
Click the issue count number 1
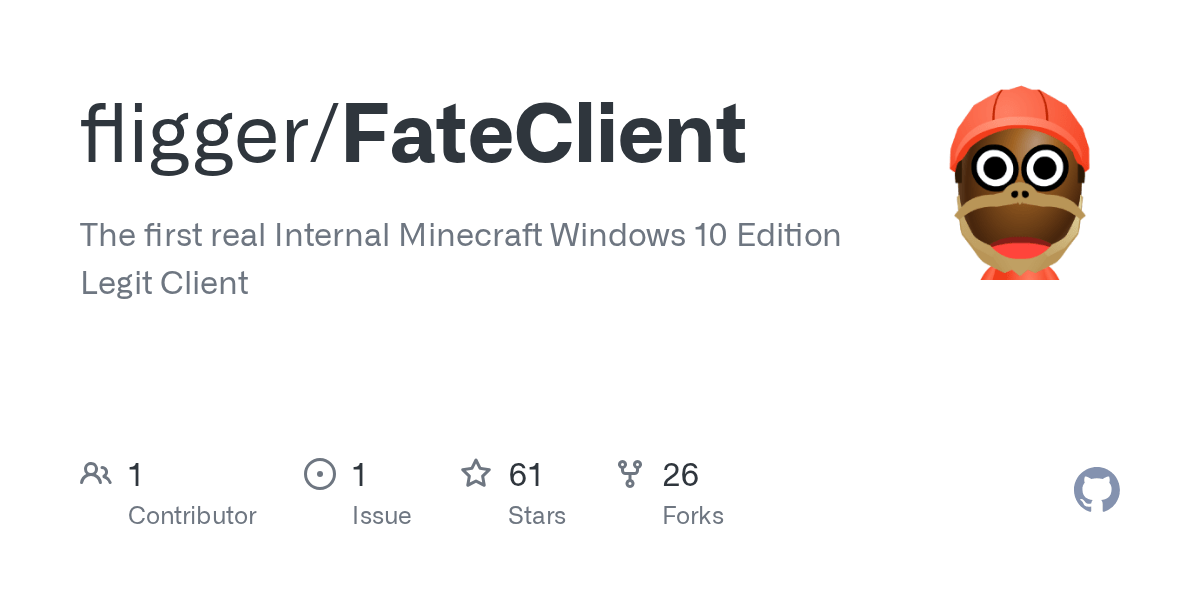click(359, 475)
